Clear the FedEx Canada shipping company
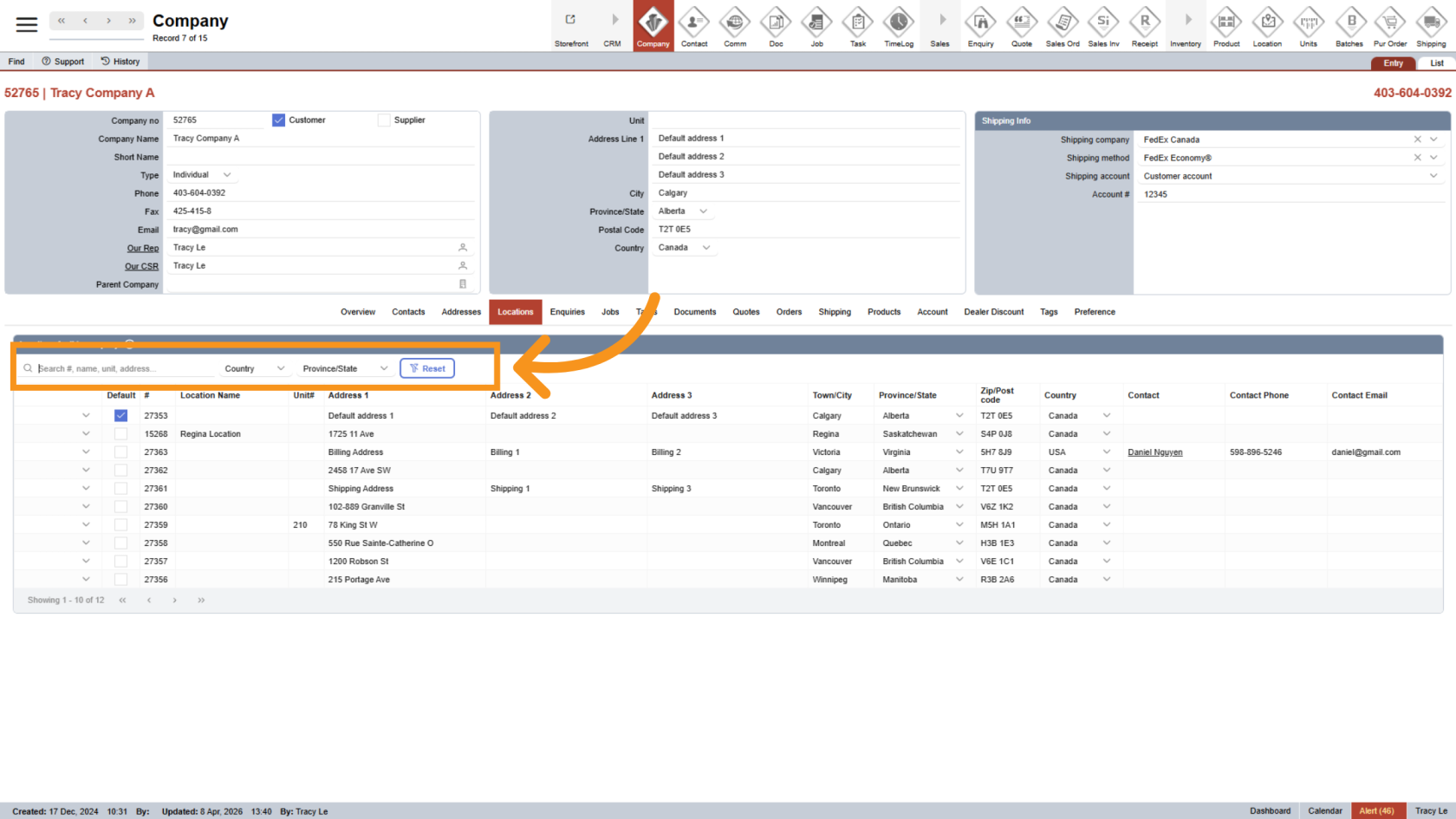Viewport: 1456px width, 819px height. 1418,140
